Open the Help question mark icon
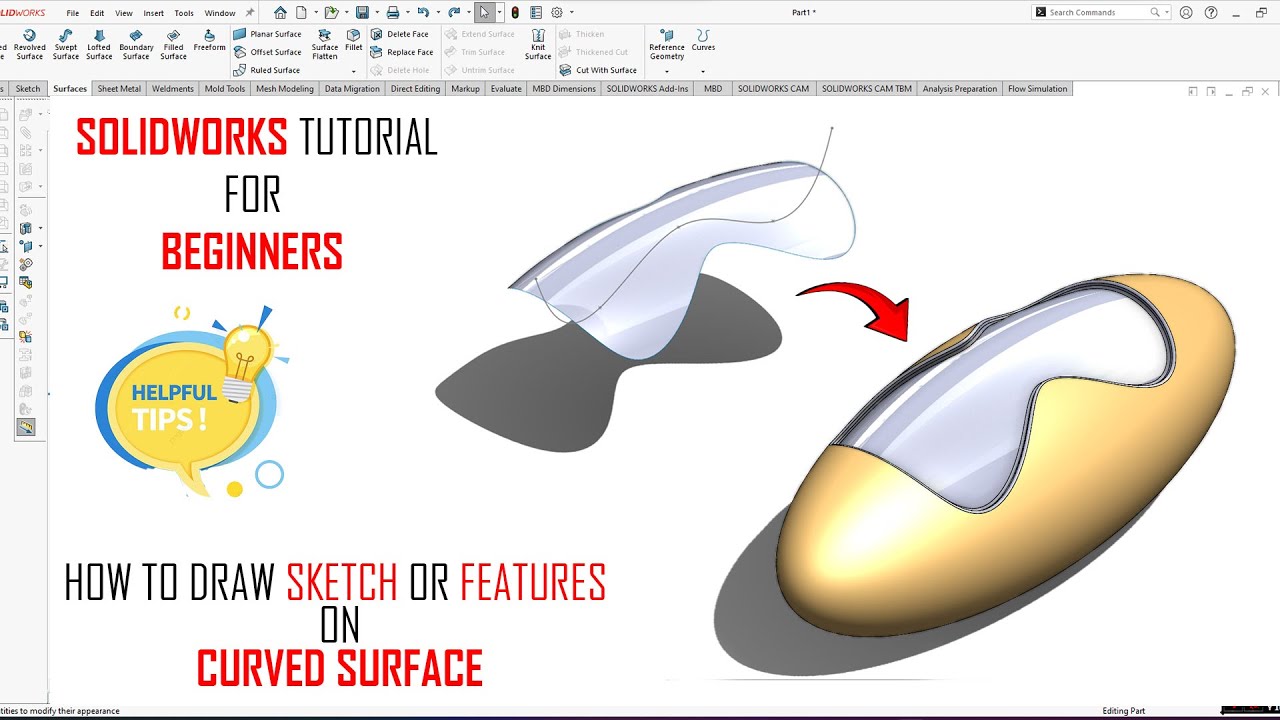The height and width of the screenshot is (720, 1280). point(1211,12)
